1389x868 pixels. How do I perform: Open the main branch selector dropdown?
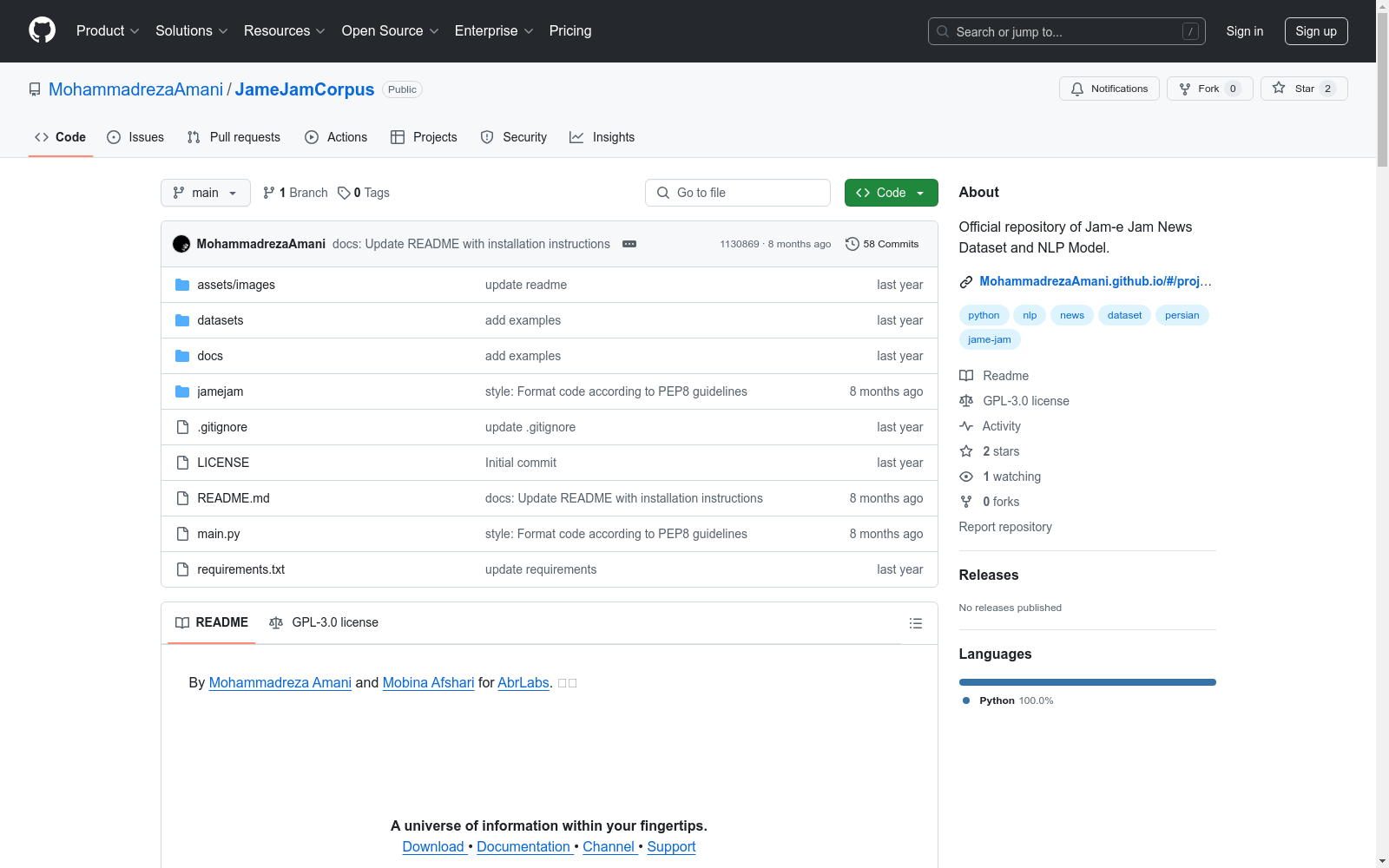pyautogui.click(x=206, y=193)
